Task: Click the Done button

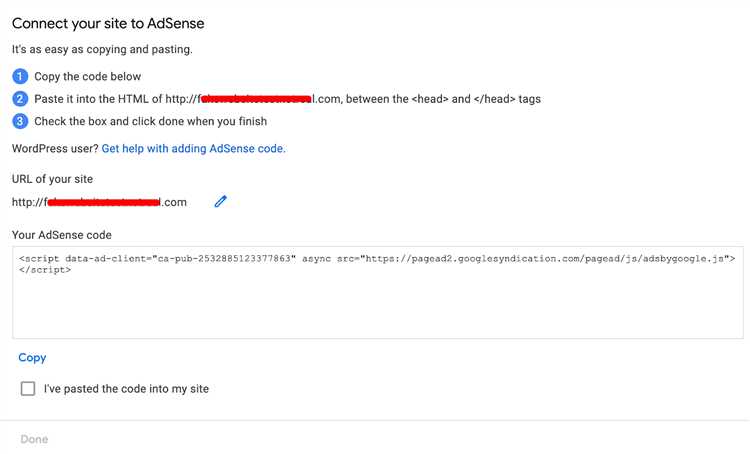Action: point(34,439)
